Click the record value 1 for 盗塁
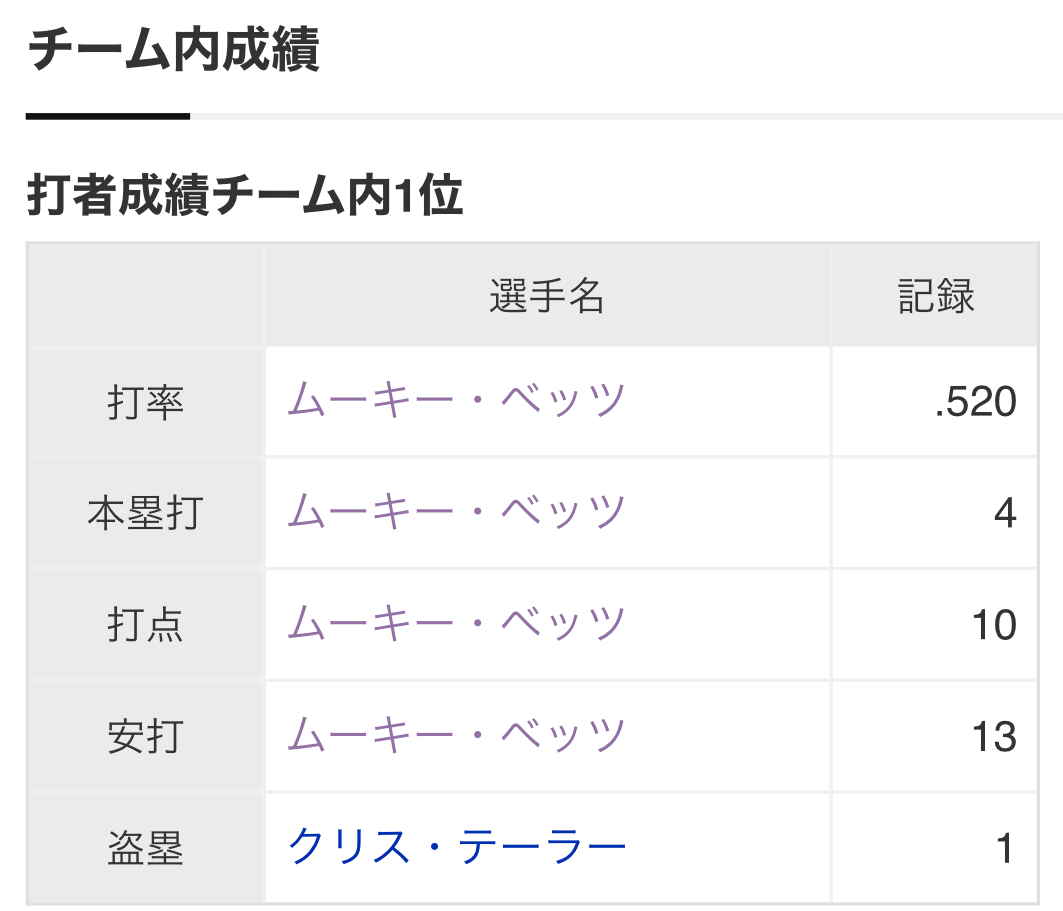The image size is (1063, 911). pyautogui.click(x=1005, y=850)
